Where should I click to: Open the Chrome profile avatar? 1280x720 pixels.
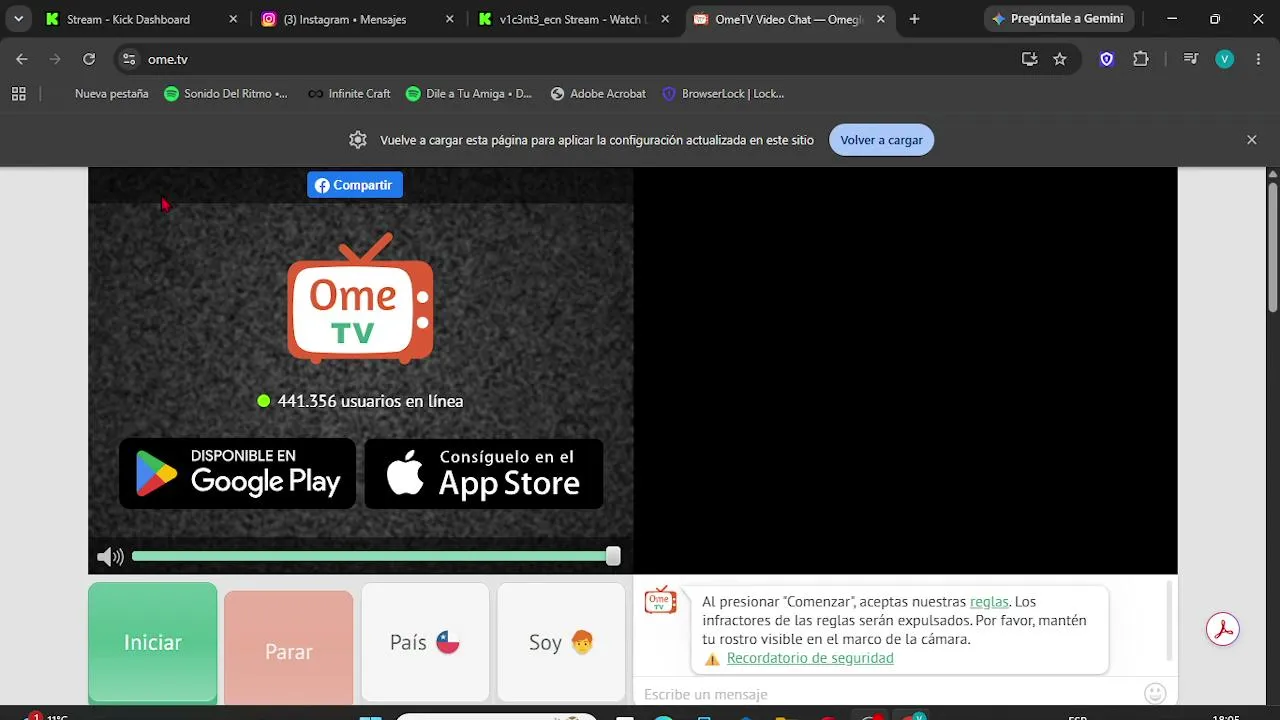[x=1225, y=59]
